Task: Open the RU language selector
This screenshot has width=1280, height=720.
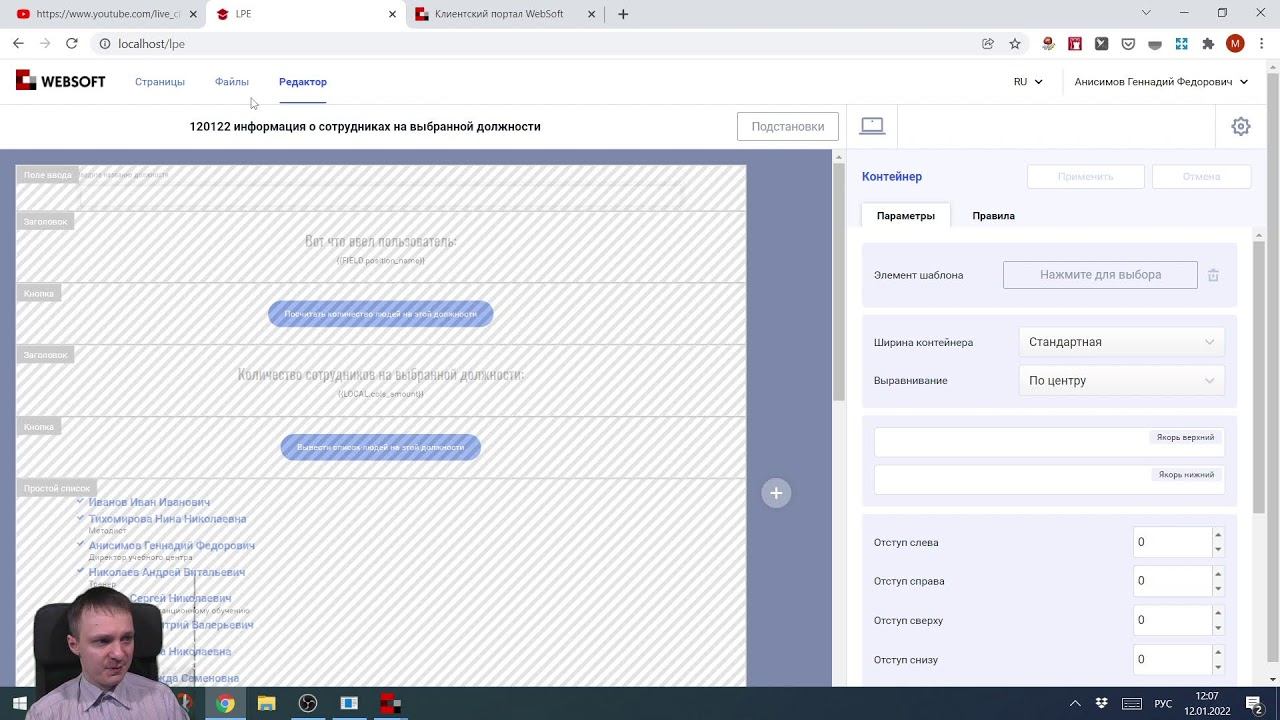Action: click(x=1028, y=82)
